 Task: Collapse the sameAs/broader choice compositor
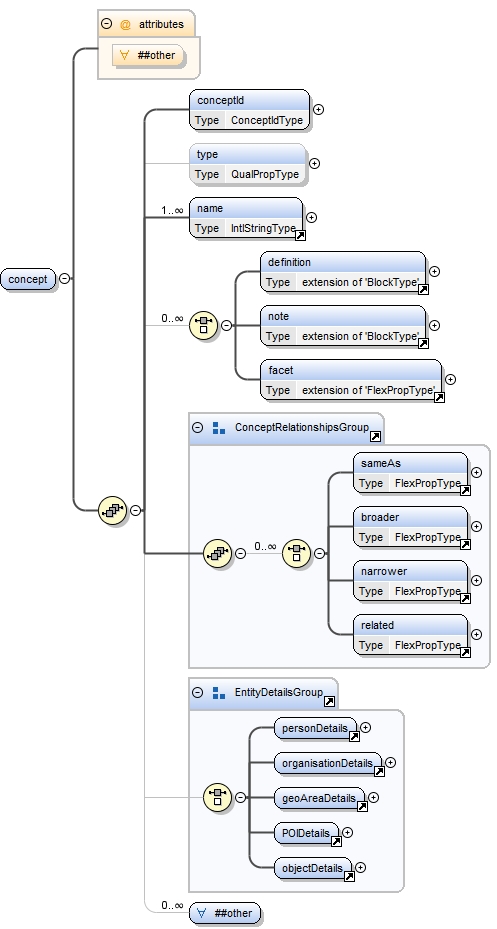click(x=319, y=553)
